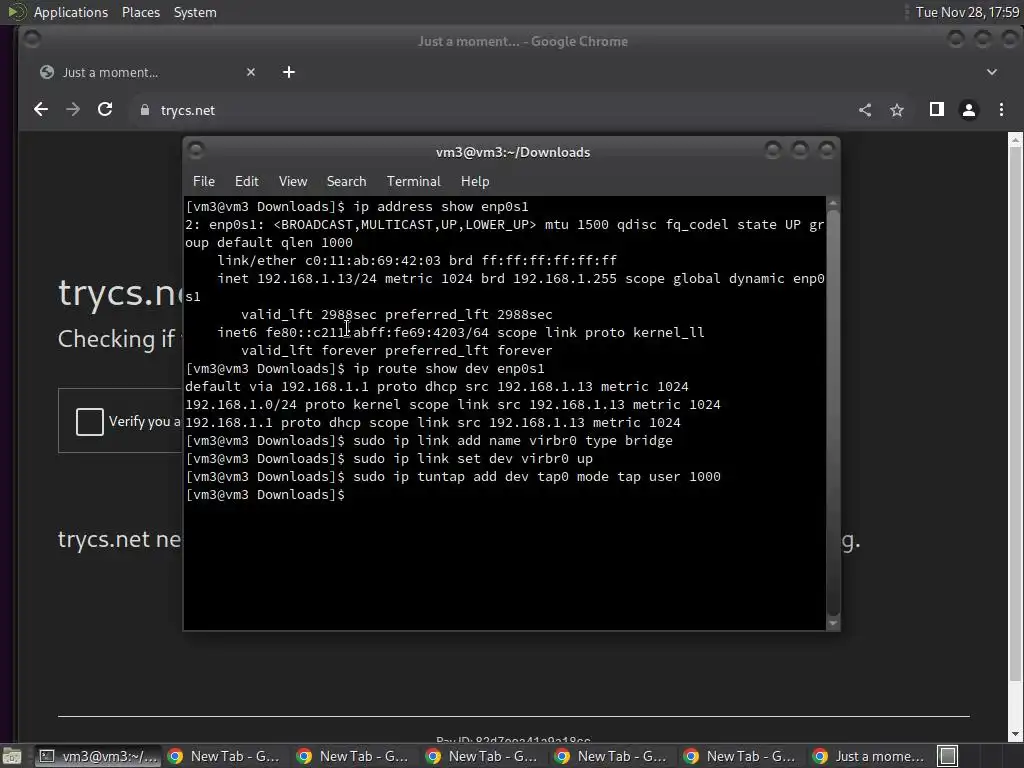Click the inet 192.168.1.13/24 text line

tap(520, 279)
